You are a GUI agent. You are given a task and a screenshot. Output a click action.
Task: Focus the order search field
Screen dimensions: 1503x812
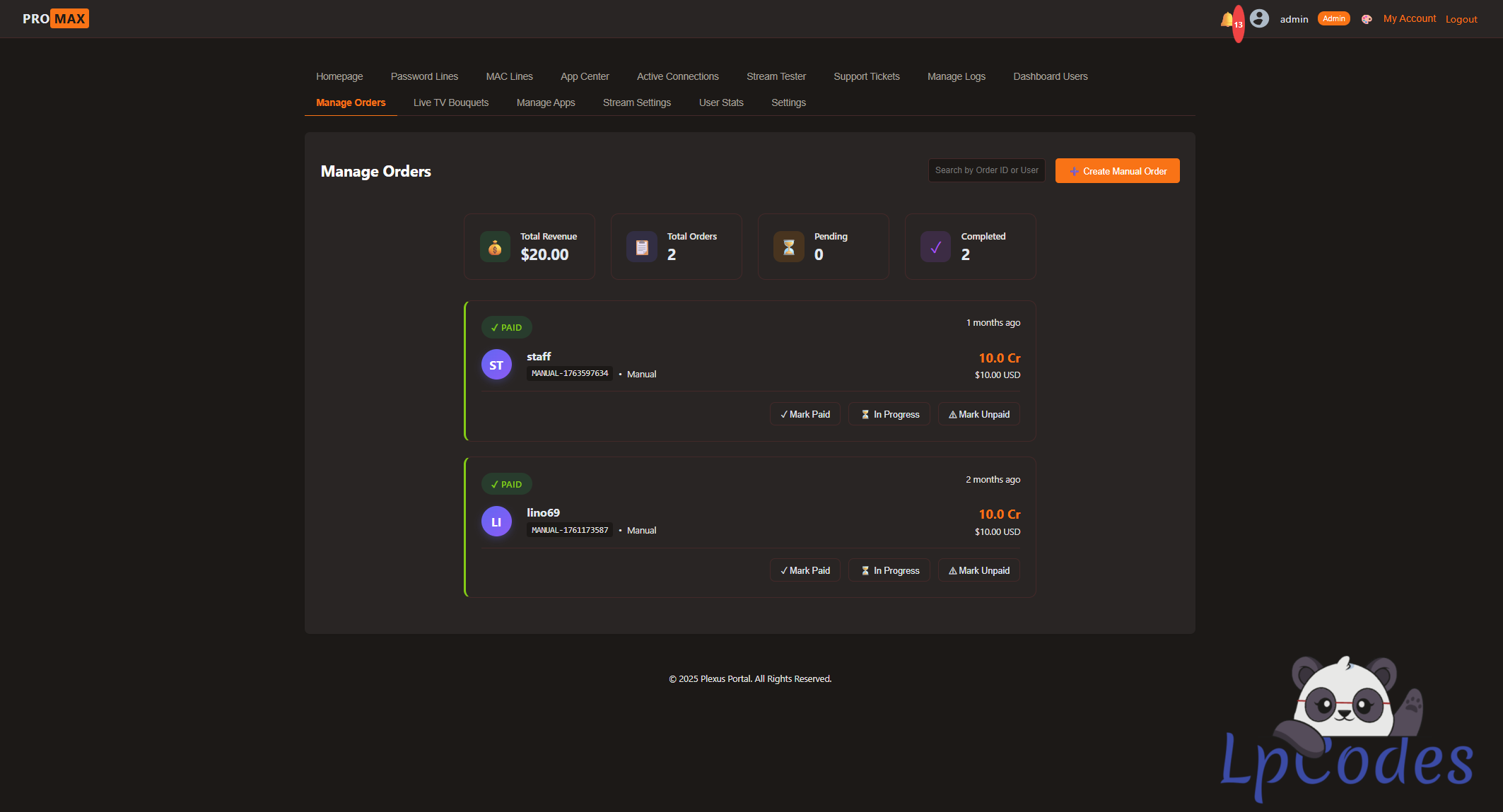pyautogui.click(x=986, y=170)
